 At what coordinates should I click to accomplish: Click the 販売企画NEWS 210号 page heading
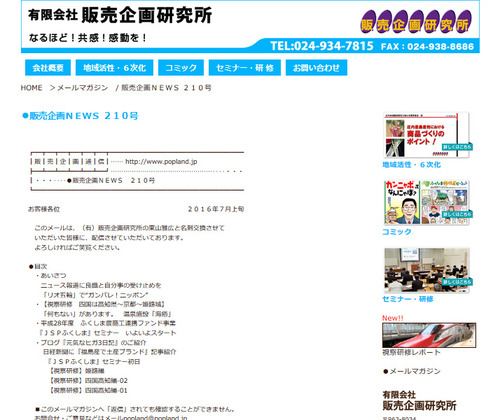click(x=80, y=116)
